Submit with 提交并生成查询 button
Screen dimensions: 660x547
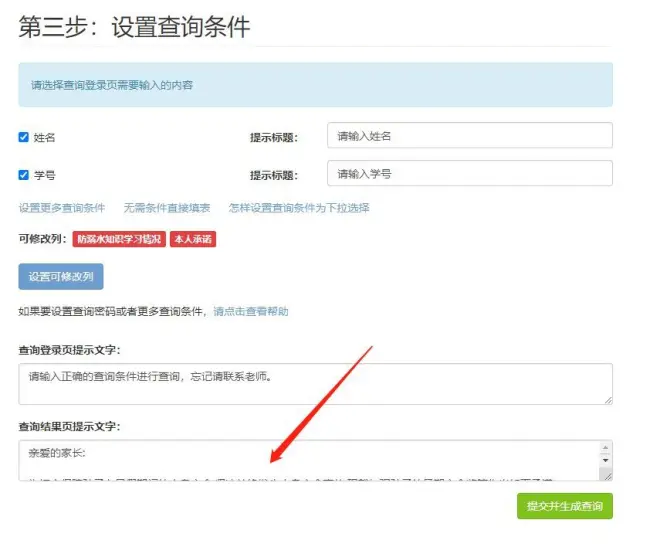pyautogui.click(x=564, y=506)
